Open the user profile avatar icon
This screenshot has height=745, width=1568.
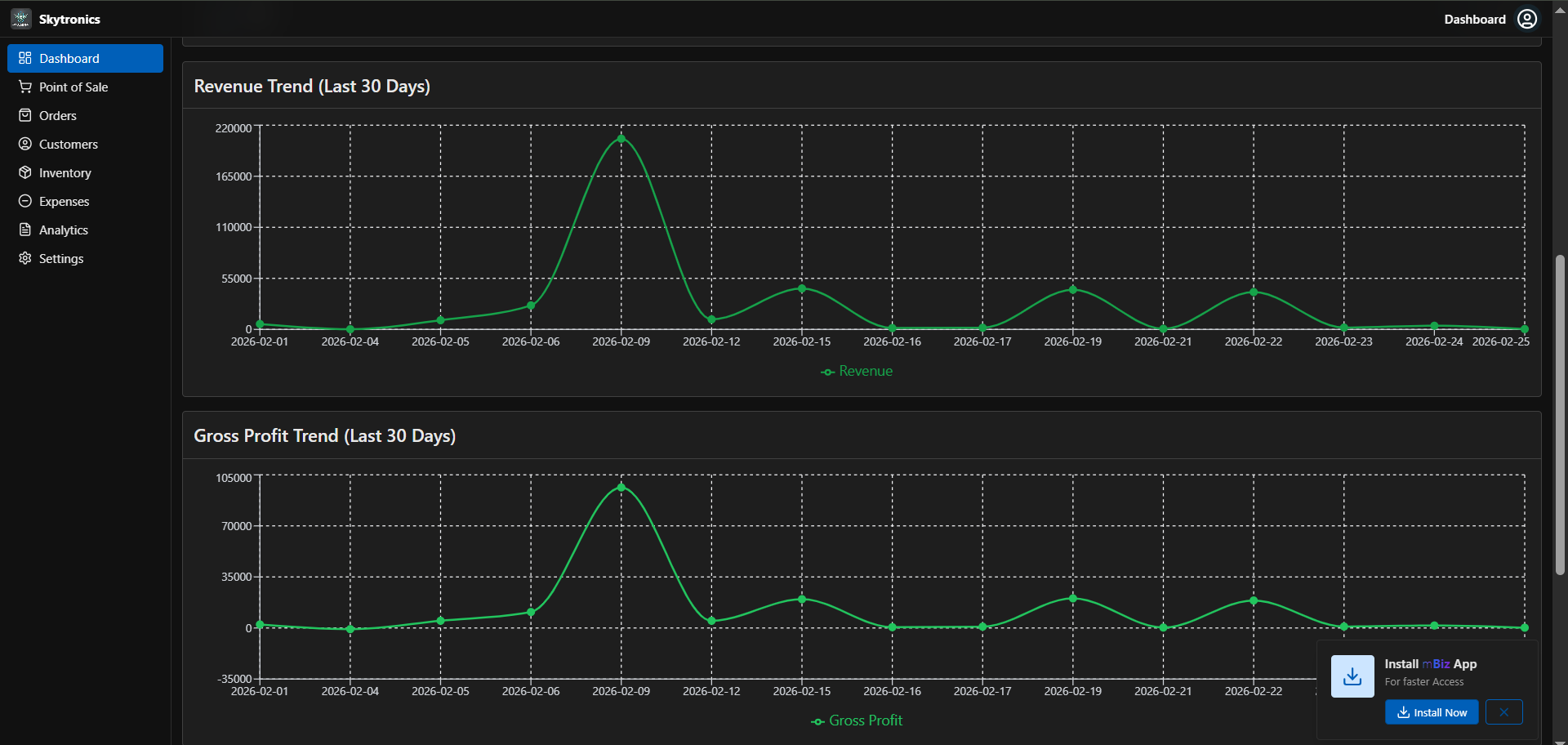pyautogui.click(x=1527, y=18)
